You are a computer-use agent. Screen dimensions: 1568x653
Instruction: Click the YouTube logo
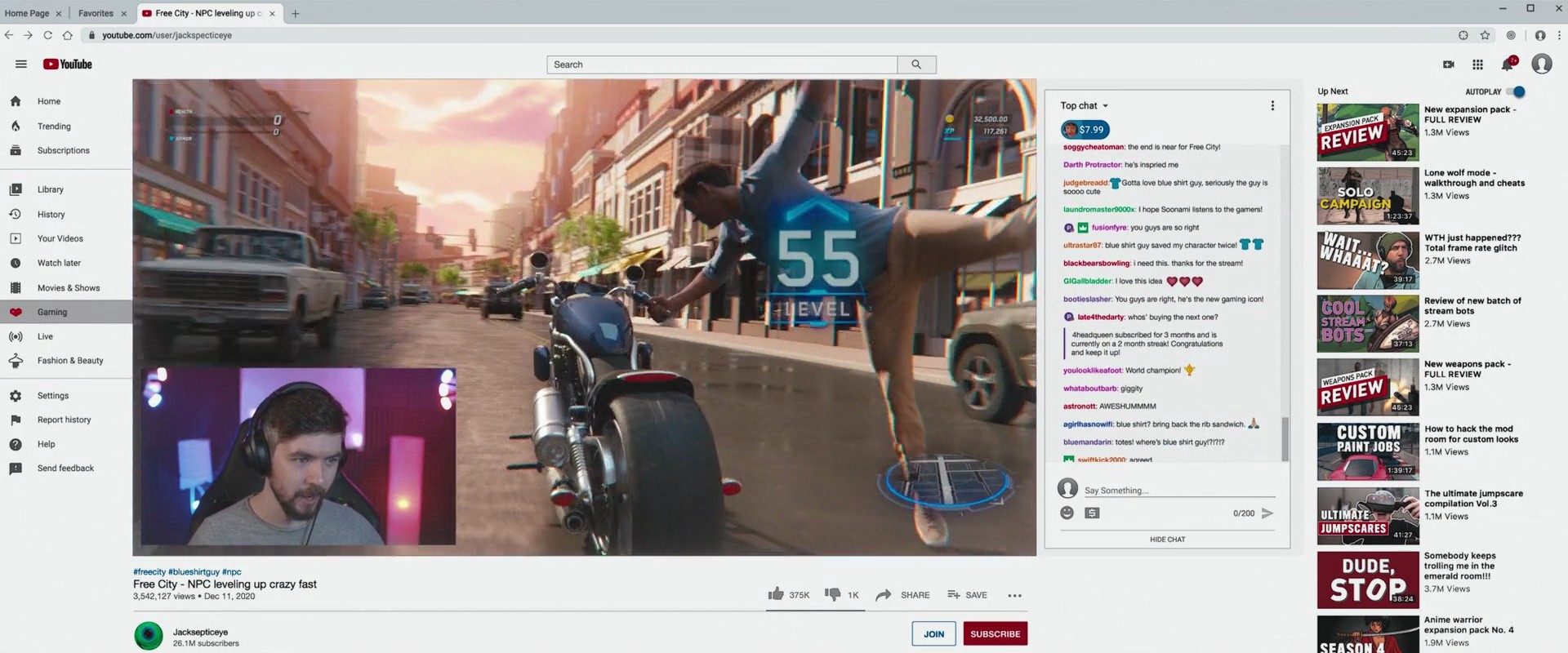68,64
